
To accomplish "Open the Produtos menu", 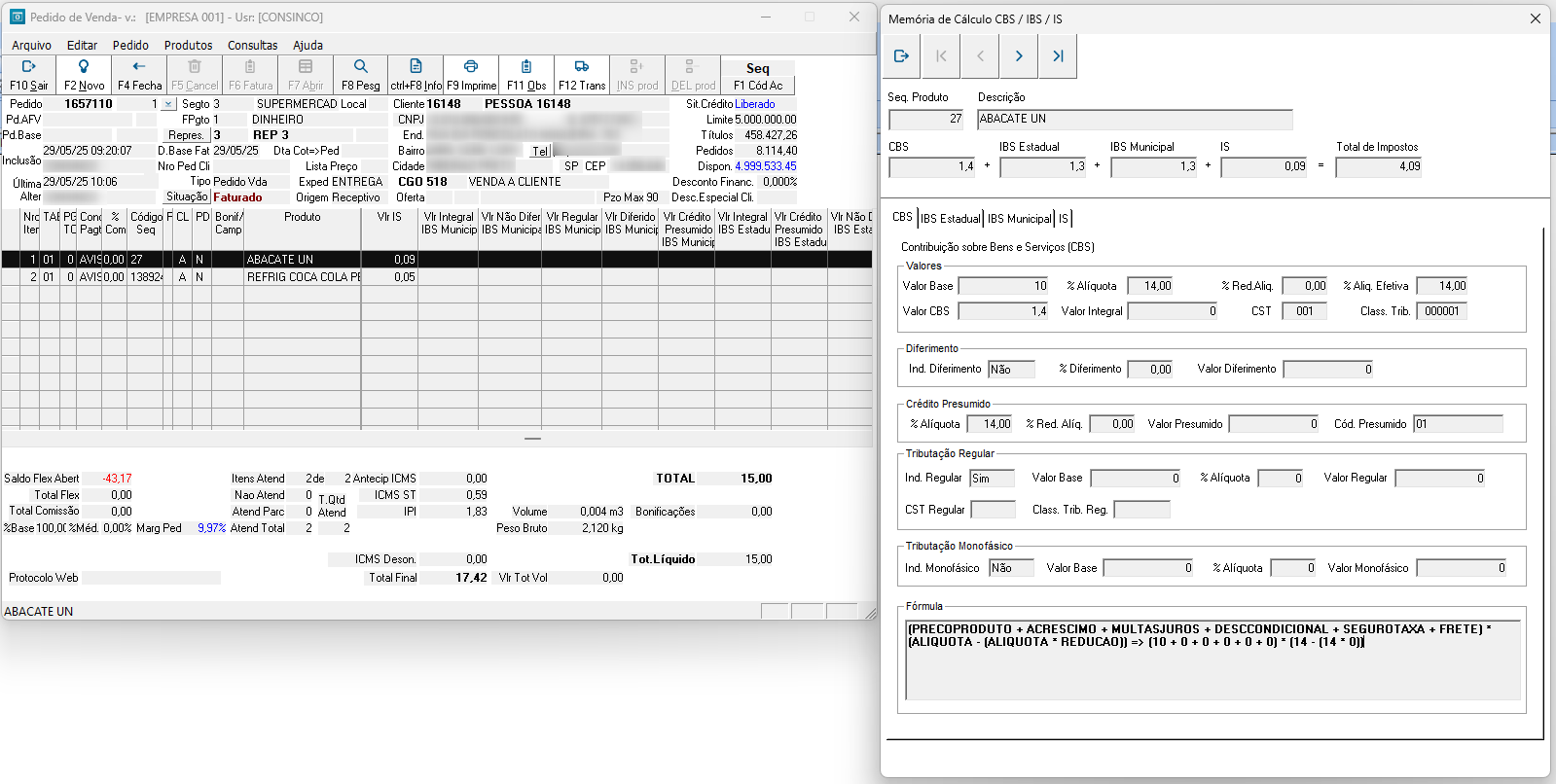I will (x=188, y=45).
